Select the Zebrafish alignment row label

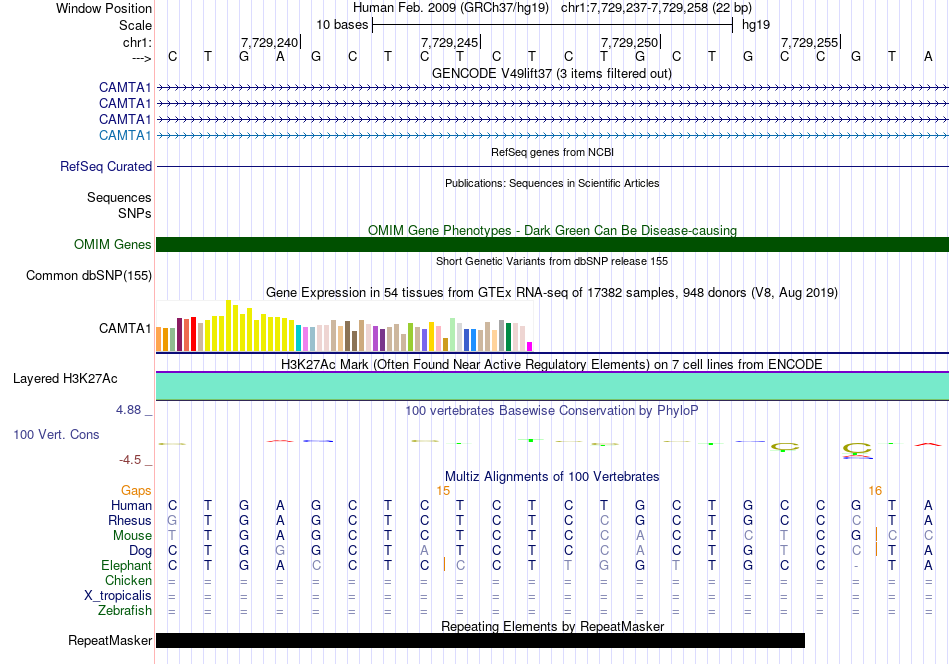[125, 610]
